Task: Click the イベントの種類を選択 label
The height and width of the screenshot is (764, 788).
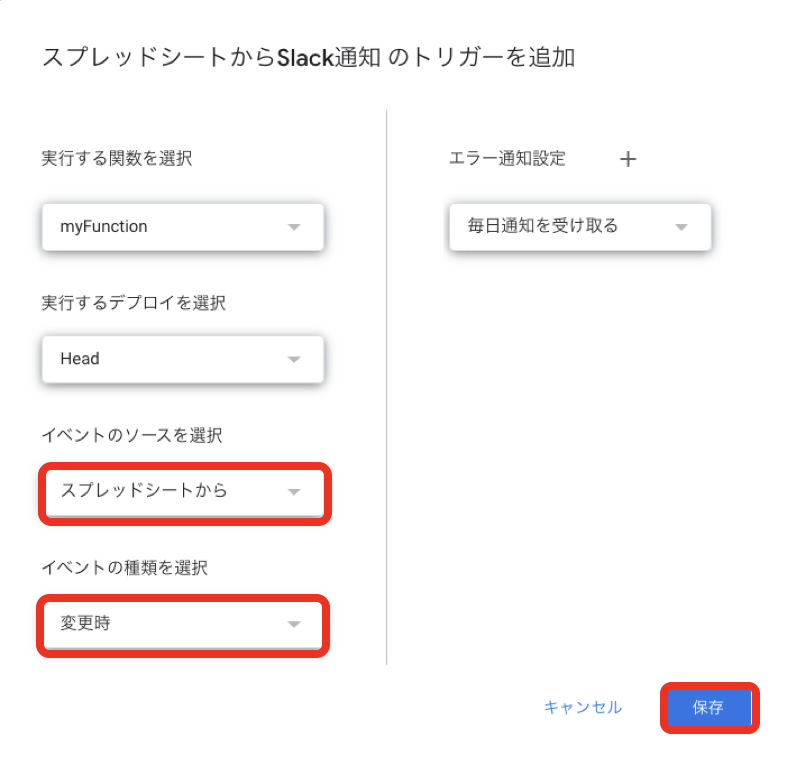Action: tap(125, 567)
